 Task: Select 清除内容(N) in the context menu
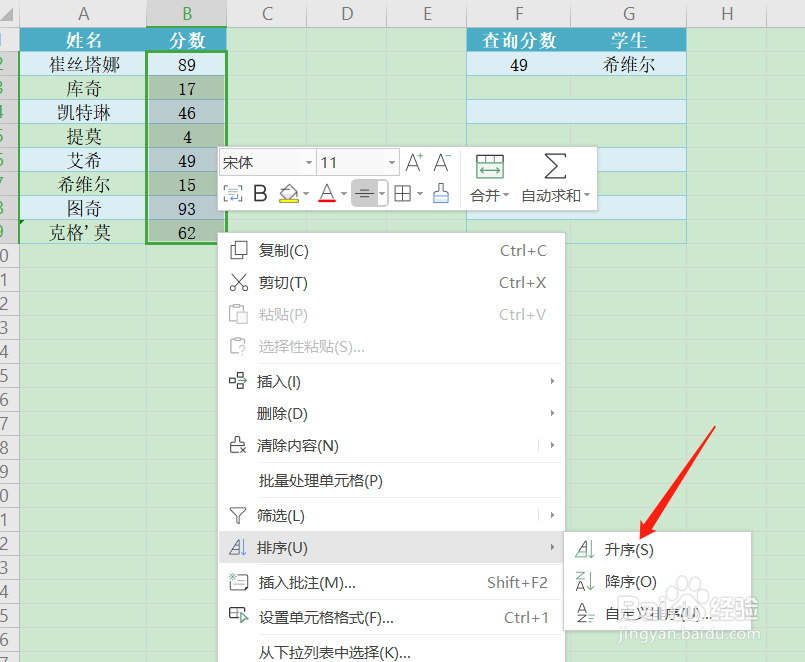(391, 445)
